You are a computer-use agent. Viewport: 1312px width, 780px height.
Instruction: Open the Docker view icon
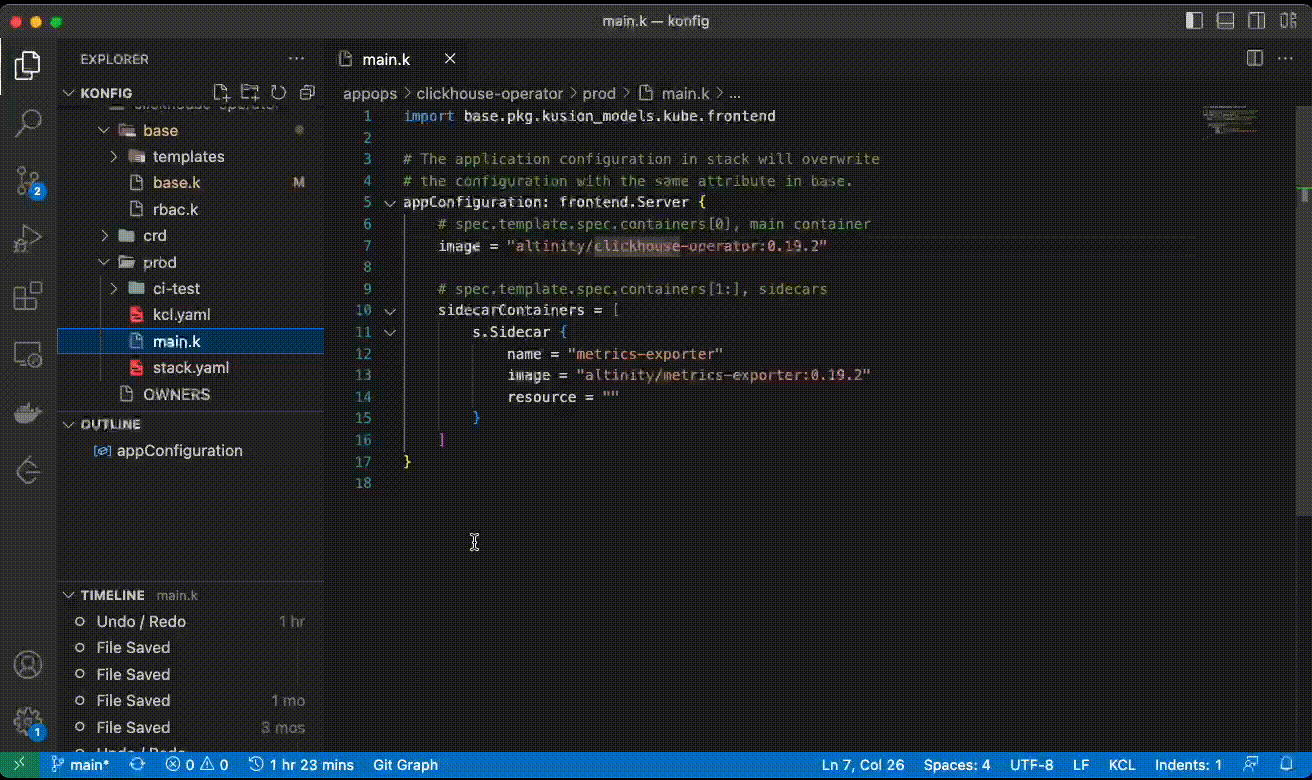tap(27, 413)
